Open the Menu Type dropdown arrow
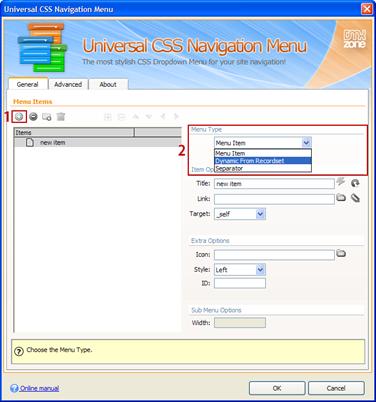376x402 pixels. 306,143
